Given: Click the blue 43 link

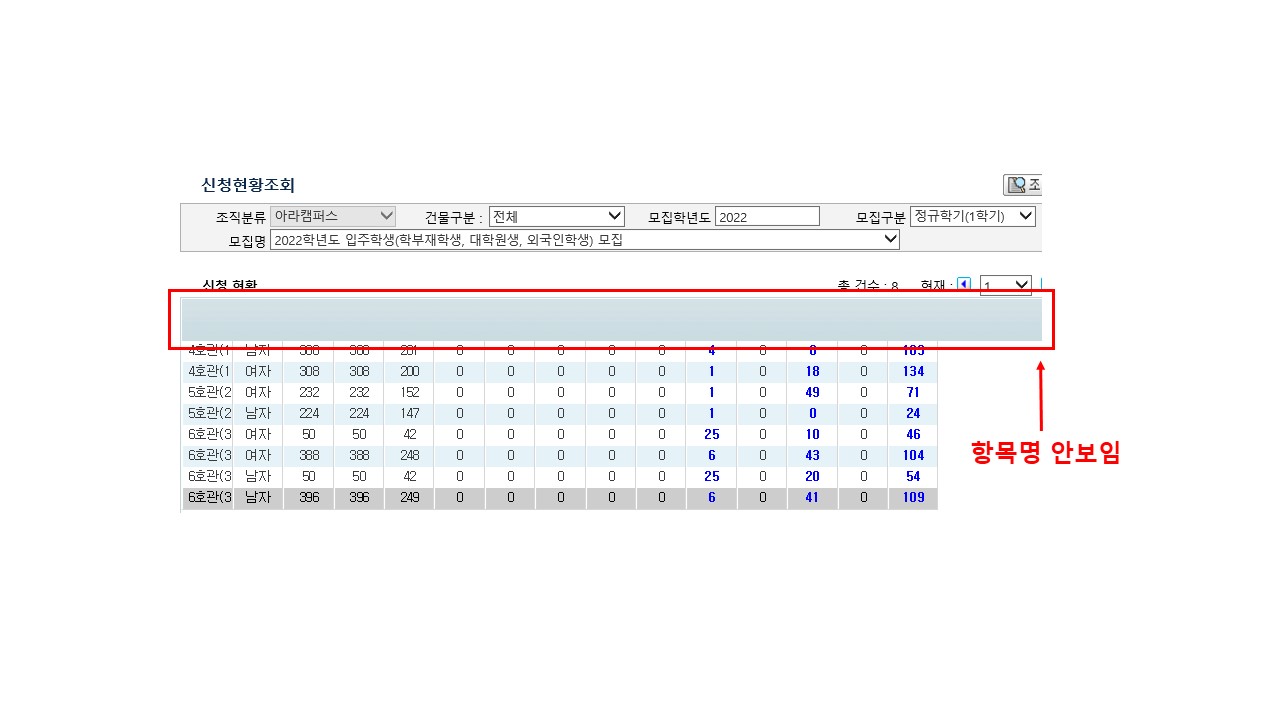Looking at the screenshot, I should [812, 455].
